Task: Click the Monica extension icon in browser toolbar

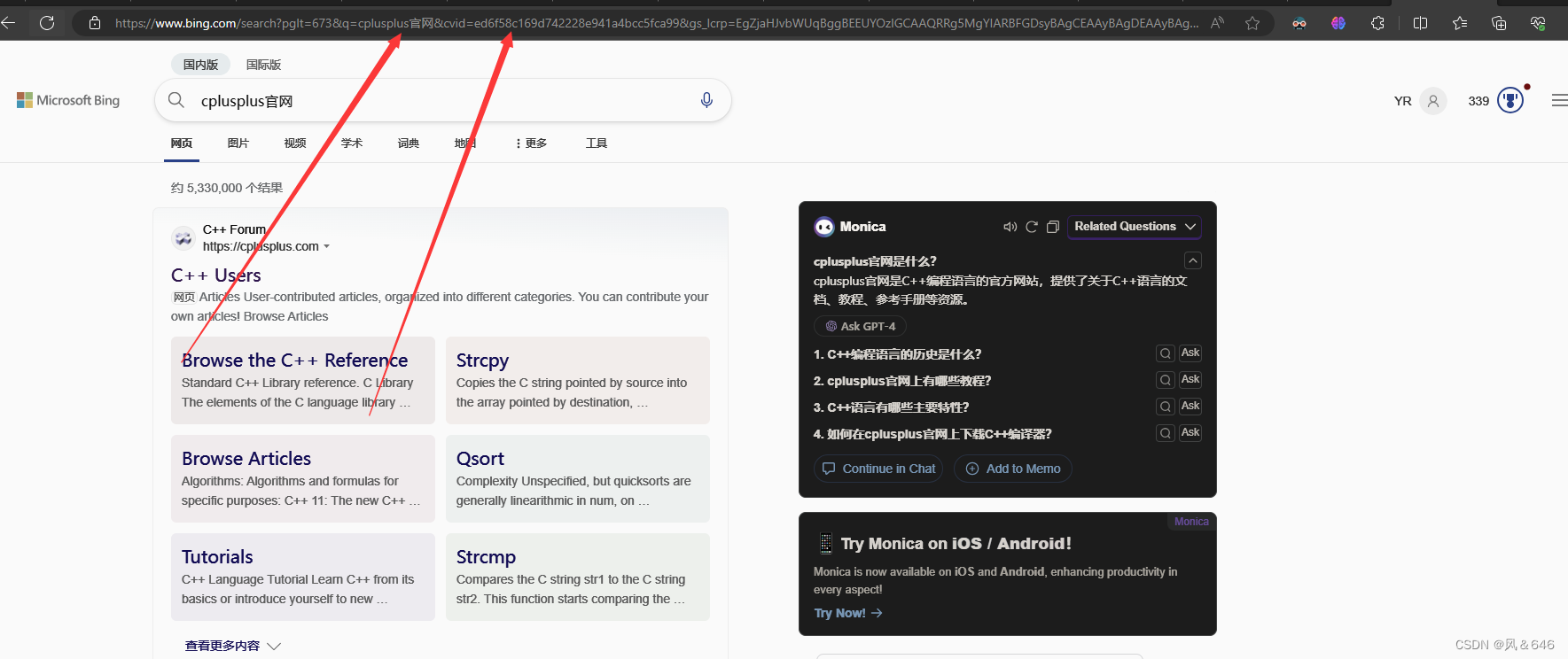Action: coord(1338,23)
